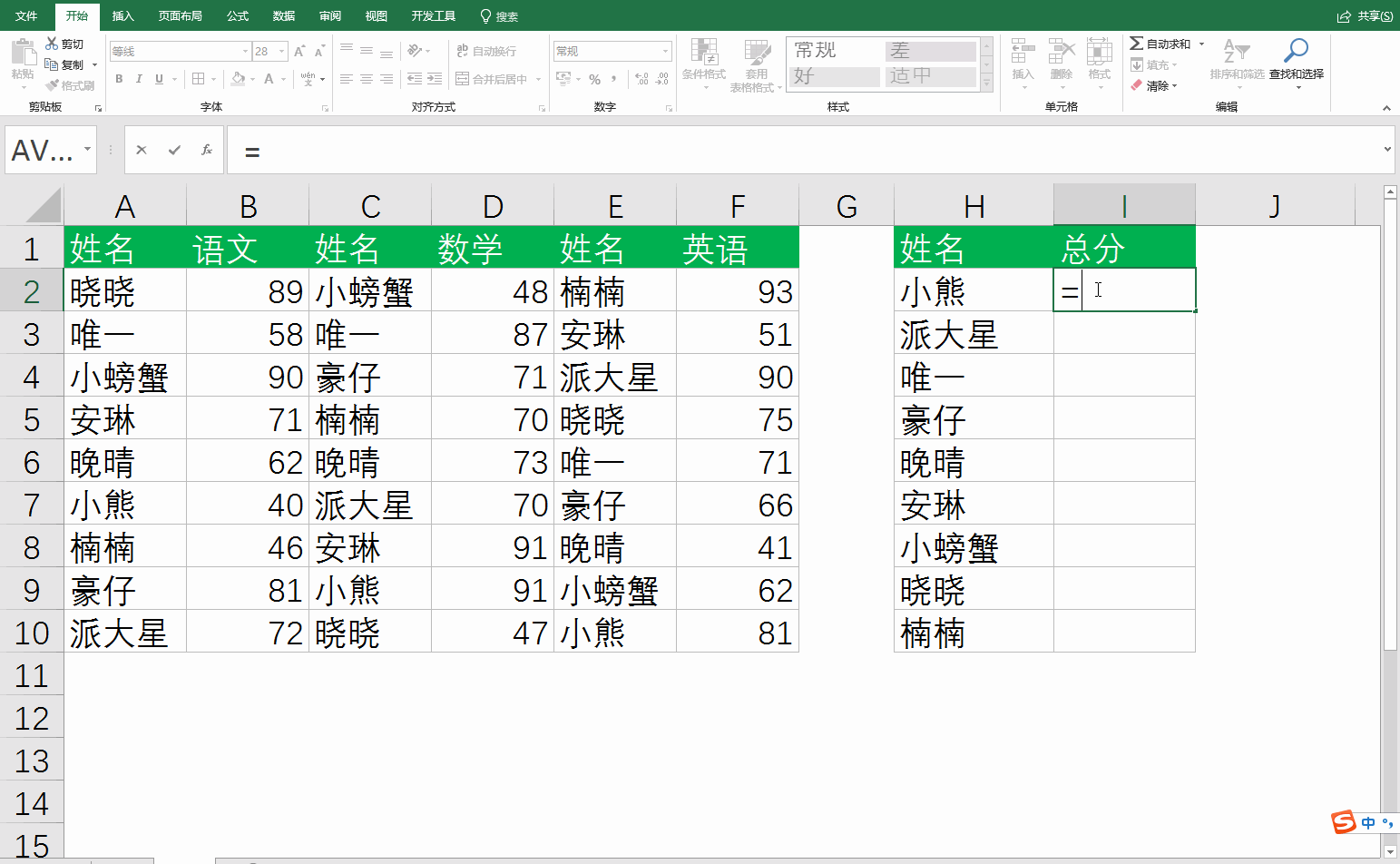Toggle Italic formatting

(x=139, y=79)
